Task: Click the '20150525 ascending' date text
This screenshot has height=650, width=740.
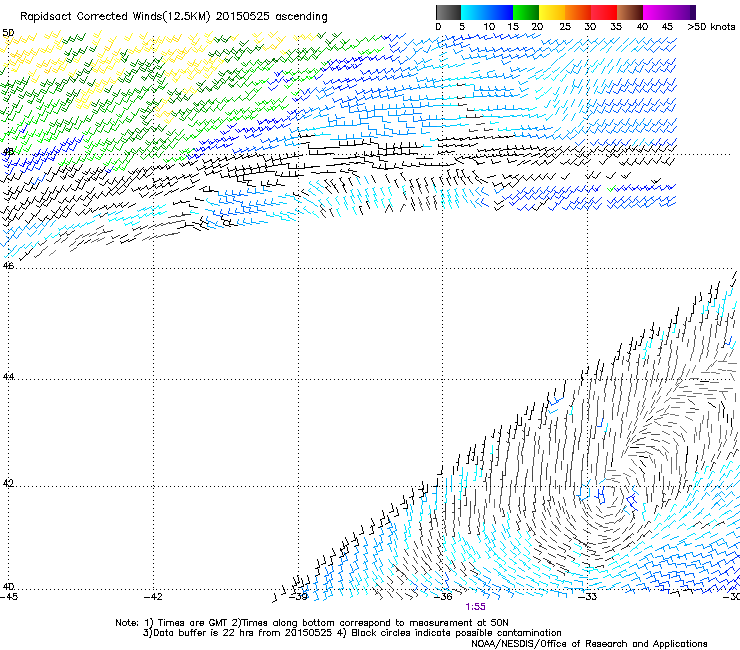Action: tap(271, 17)
